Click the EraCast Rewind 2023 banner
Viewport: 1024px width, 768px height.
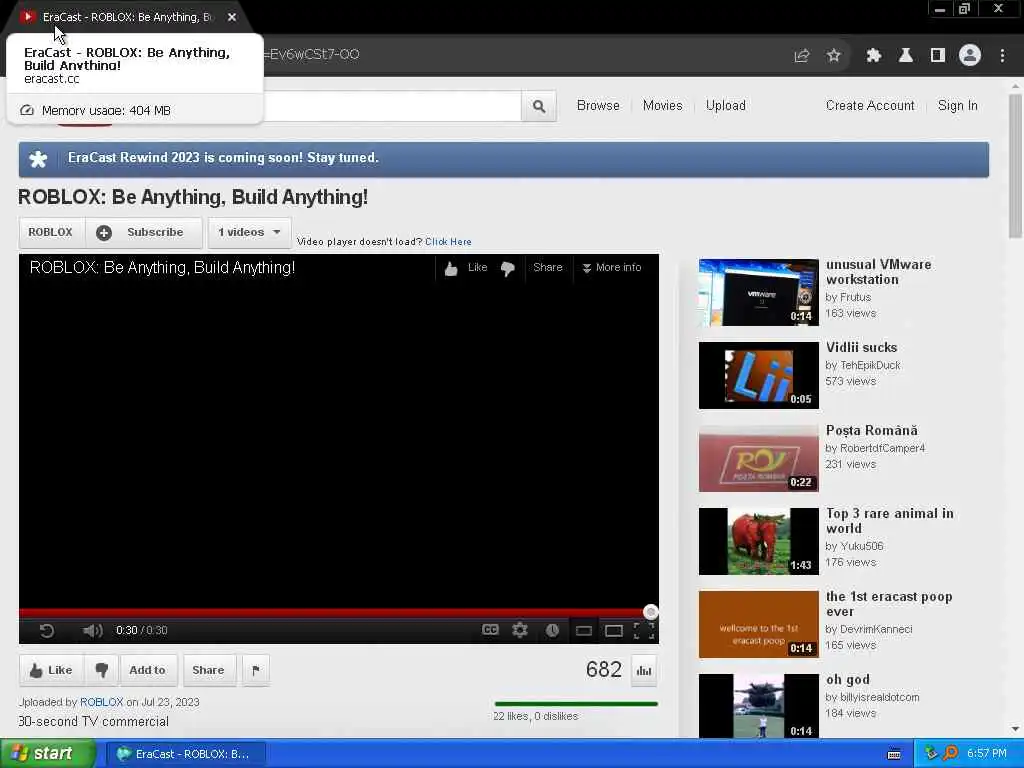pos(504,159)
